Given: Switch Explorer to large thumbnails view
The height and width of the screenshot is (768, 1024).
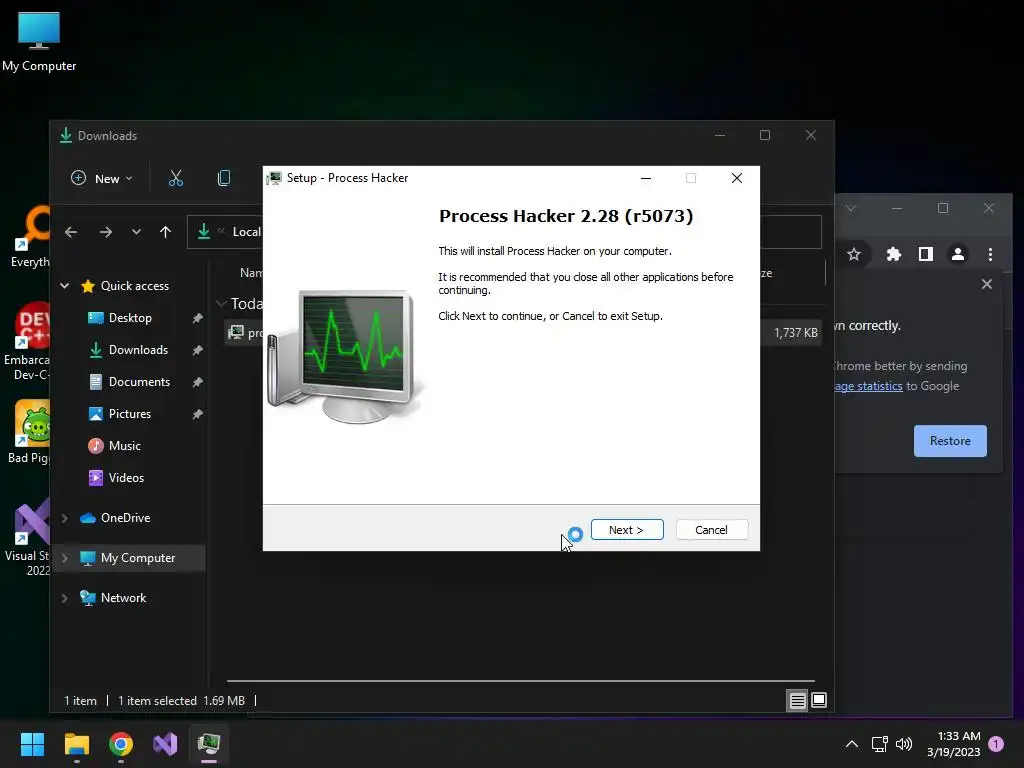Looking at the screenshot, I should tap(819, 701).
